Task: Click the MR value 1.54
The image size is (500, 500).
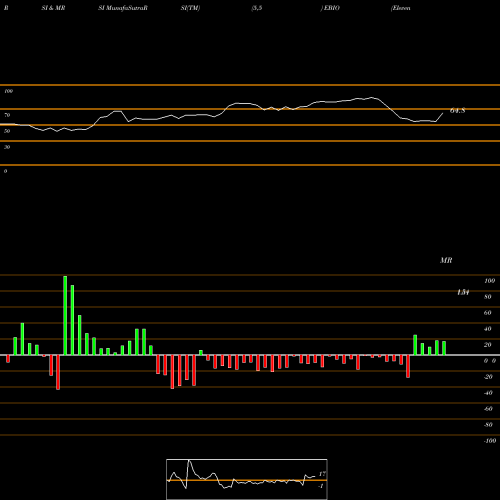Action: pyautogui.click(x=463, y=292)
